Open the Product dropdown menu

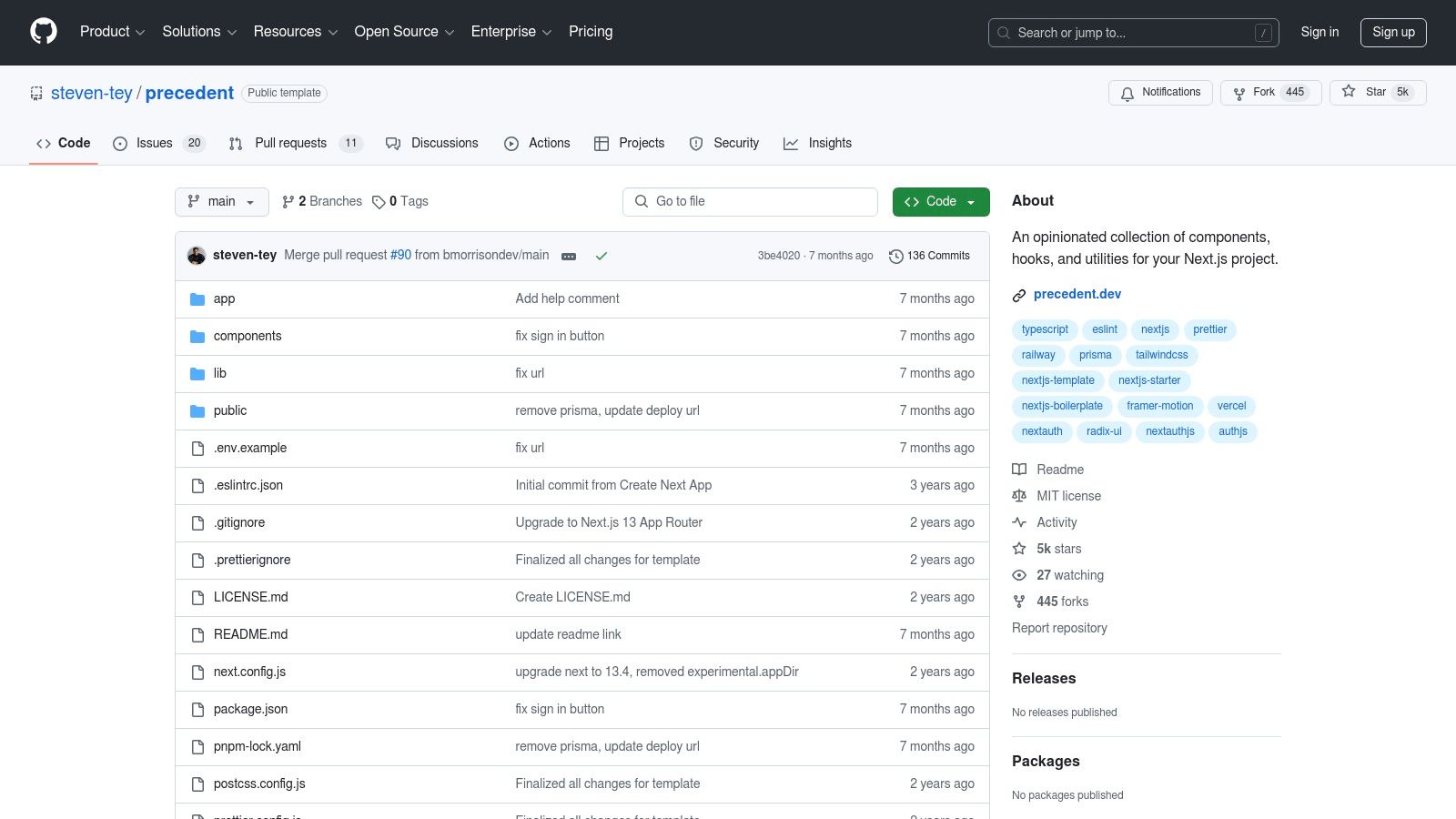point(112,32)
